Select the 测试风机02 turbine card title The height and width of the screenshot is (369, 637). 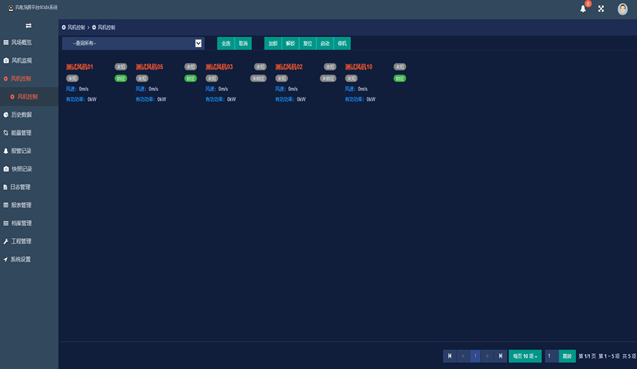[289, 67]
